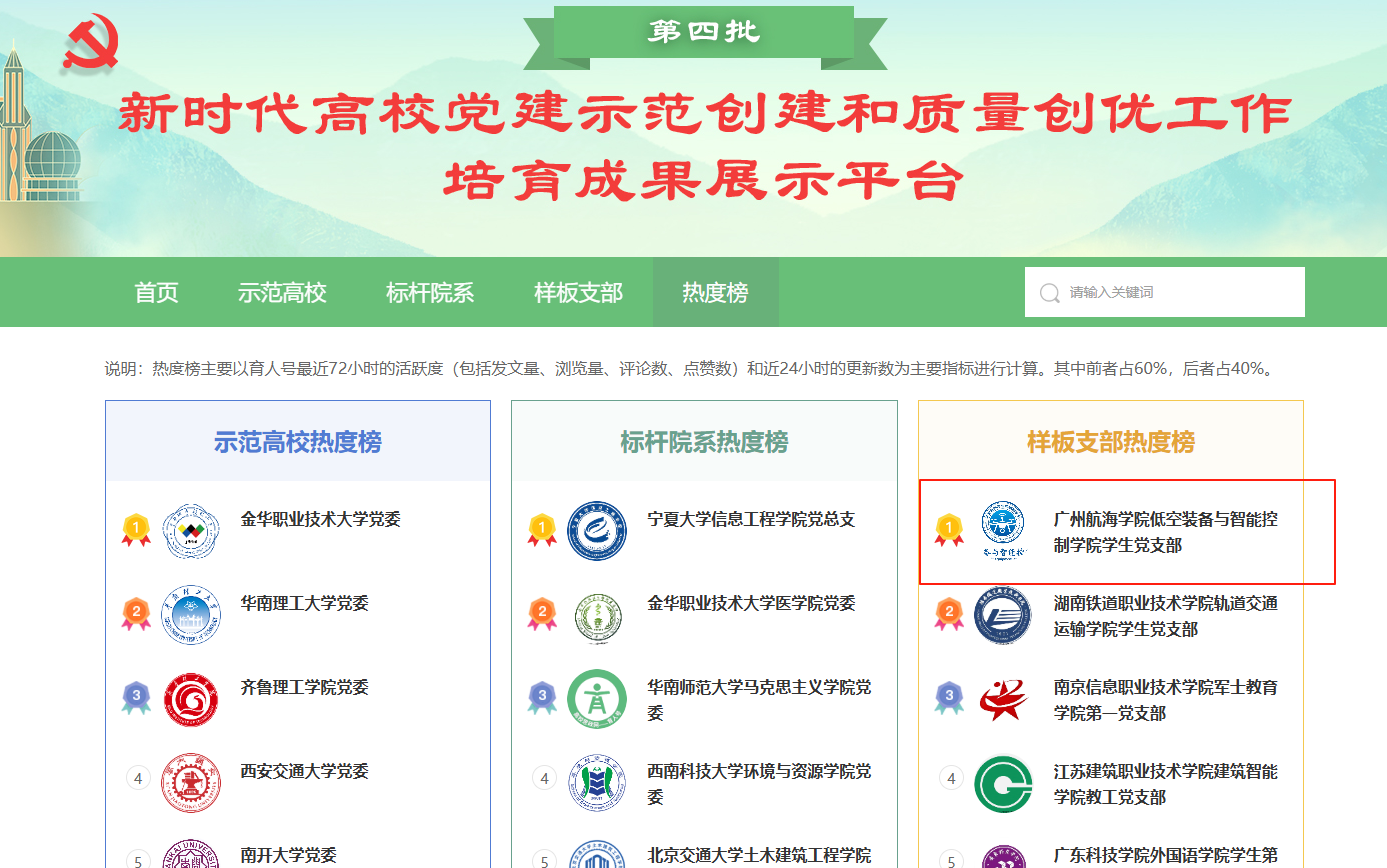This screenshot has height=868, width=1387.
Task: Go to the 标杆院系 tab
Action: tap(430, 293)
